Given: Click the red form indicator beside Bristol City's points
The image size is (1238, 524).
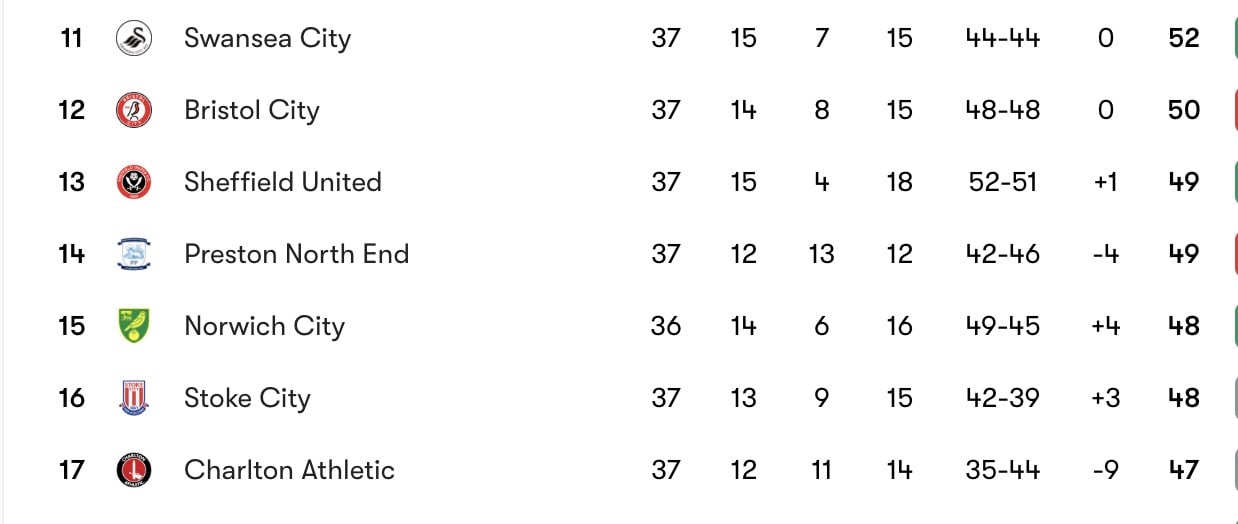Looking at the screenshot, I should point(1233,110).
